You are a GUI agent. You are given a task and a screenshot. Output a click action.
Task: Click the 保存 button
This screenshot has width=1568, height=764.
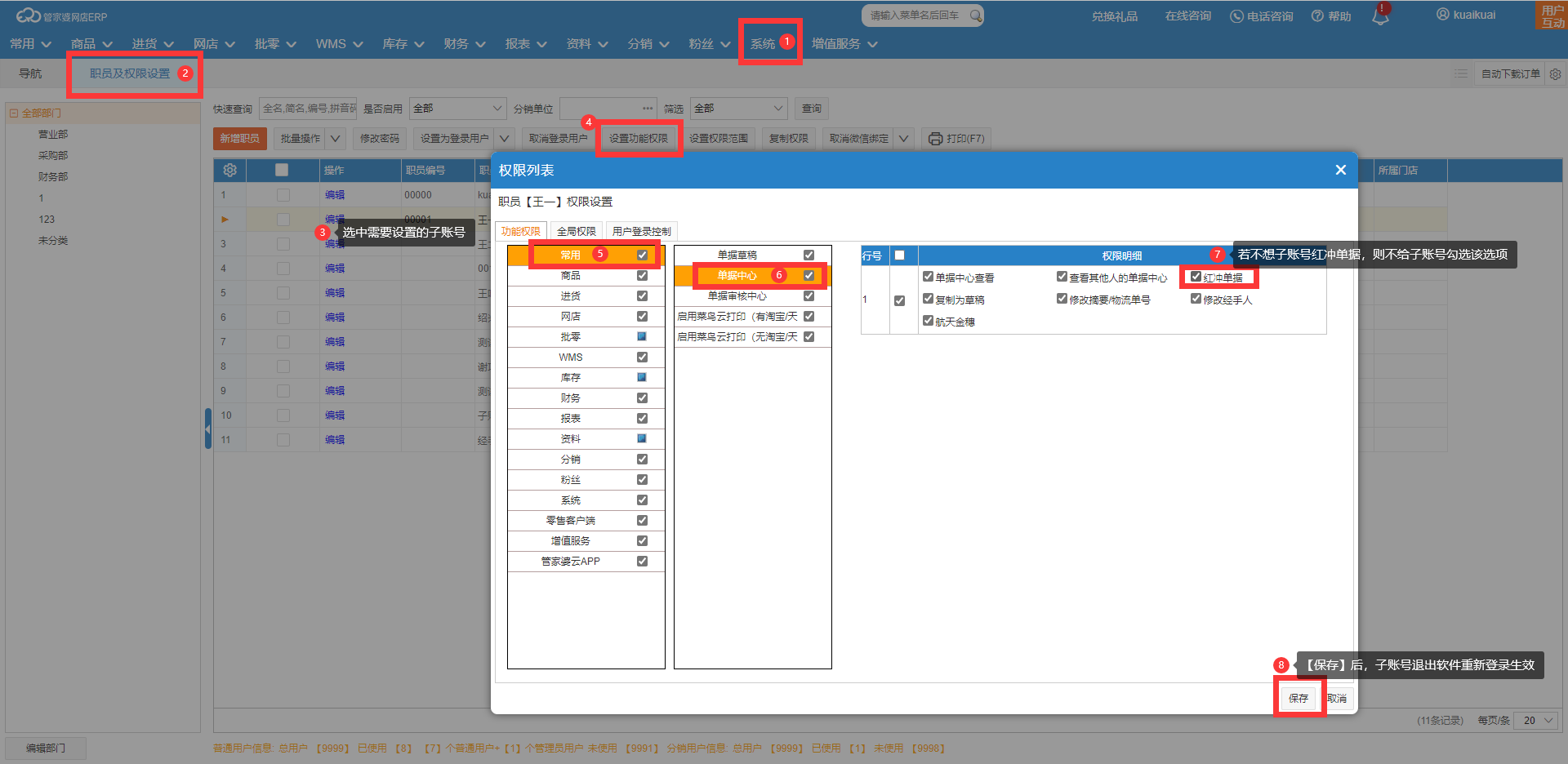coord(1298,699)
